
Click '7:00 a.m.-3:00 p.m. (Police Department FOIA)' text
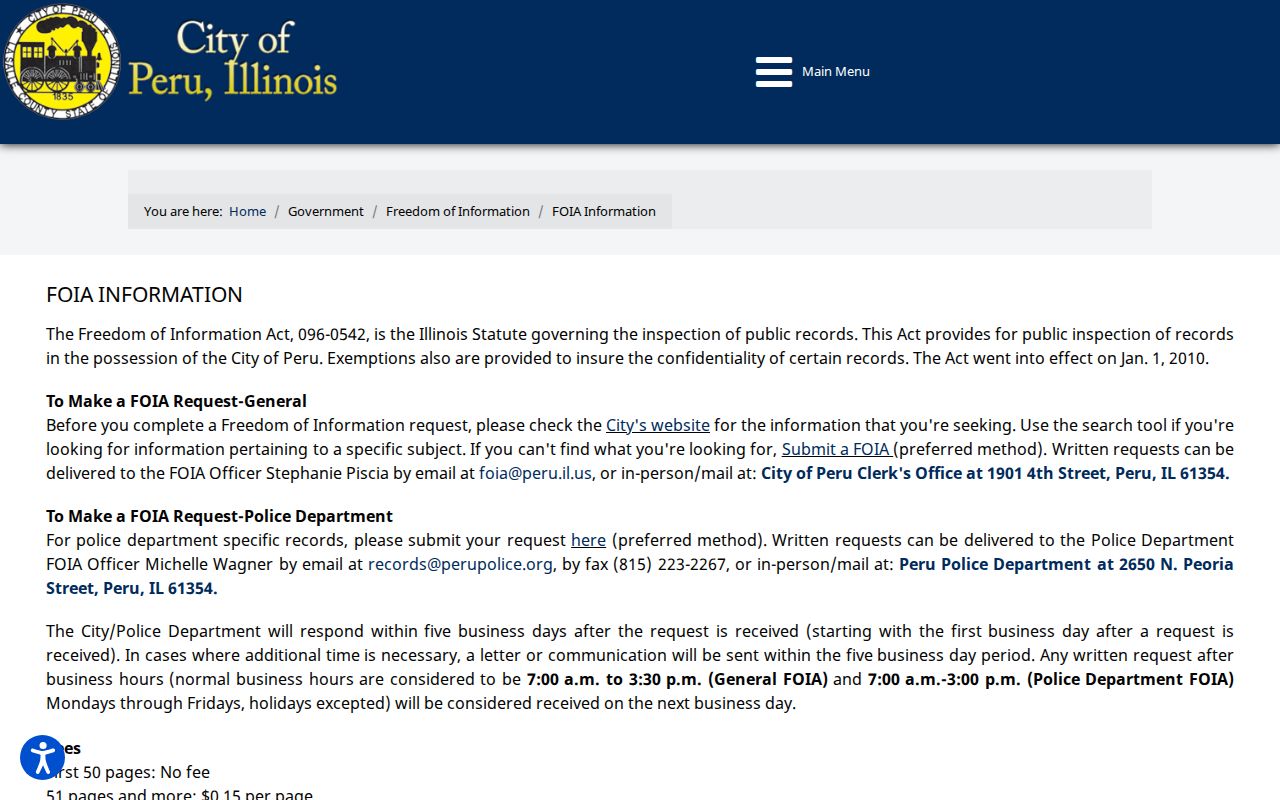pyautogui.click(x=1050, y=679)
